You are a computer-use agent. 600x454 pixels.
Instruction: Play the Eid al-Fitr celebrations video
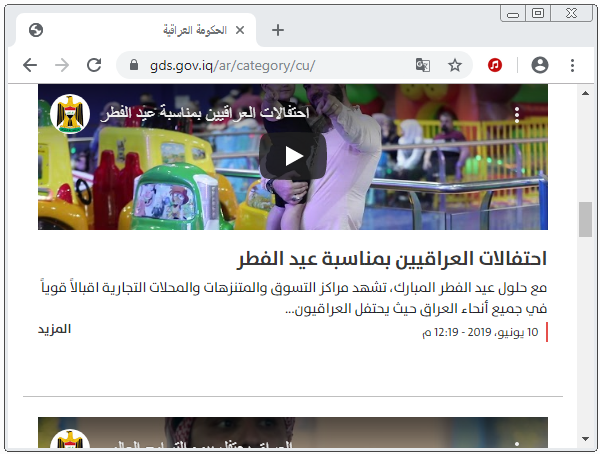pyautogui.click(x=293, y=156)
